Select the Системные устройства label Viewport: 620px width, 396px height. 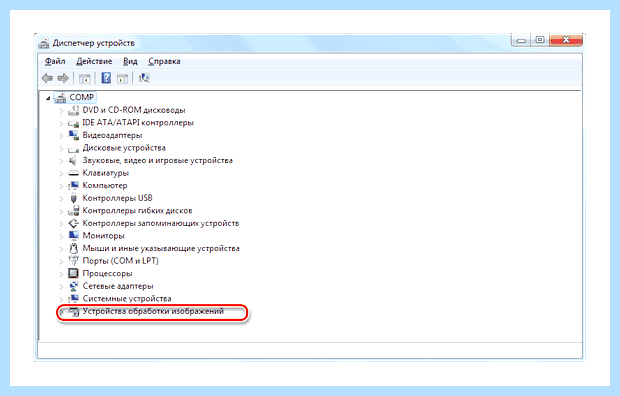[127, 298]
